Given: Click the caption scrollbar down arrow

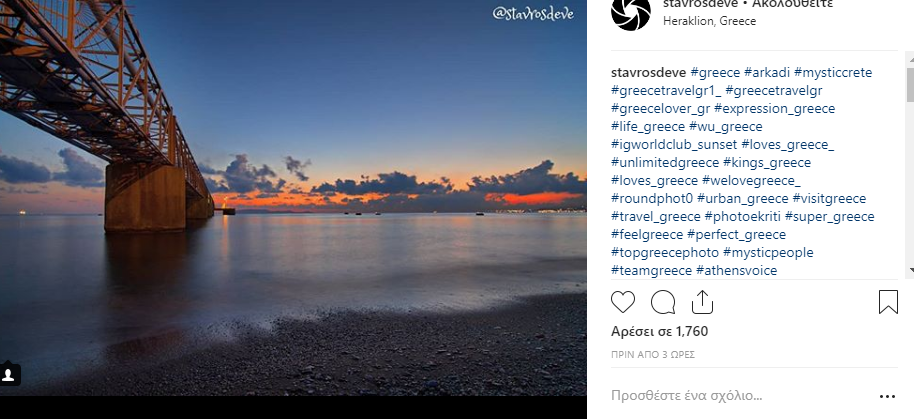Looking at the screenshot, I should (x=910, y=270).
